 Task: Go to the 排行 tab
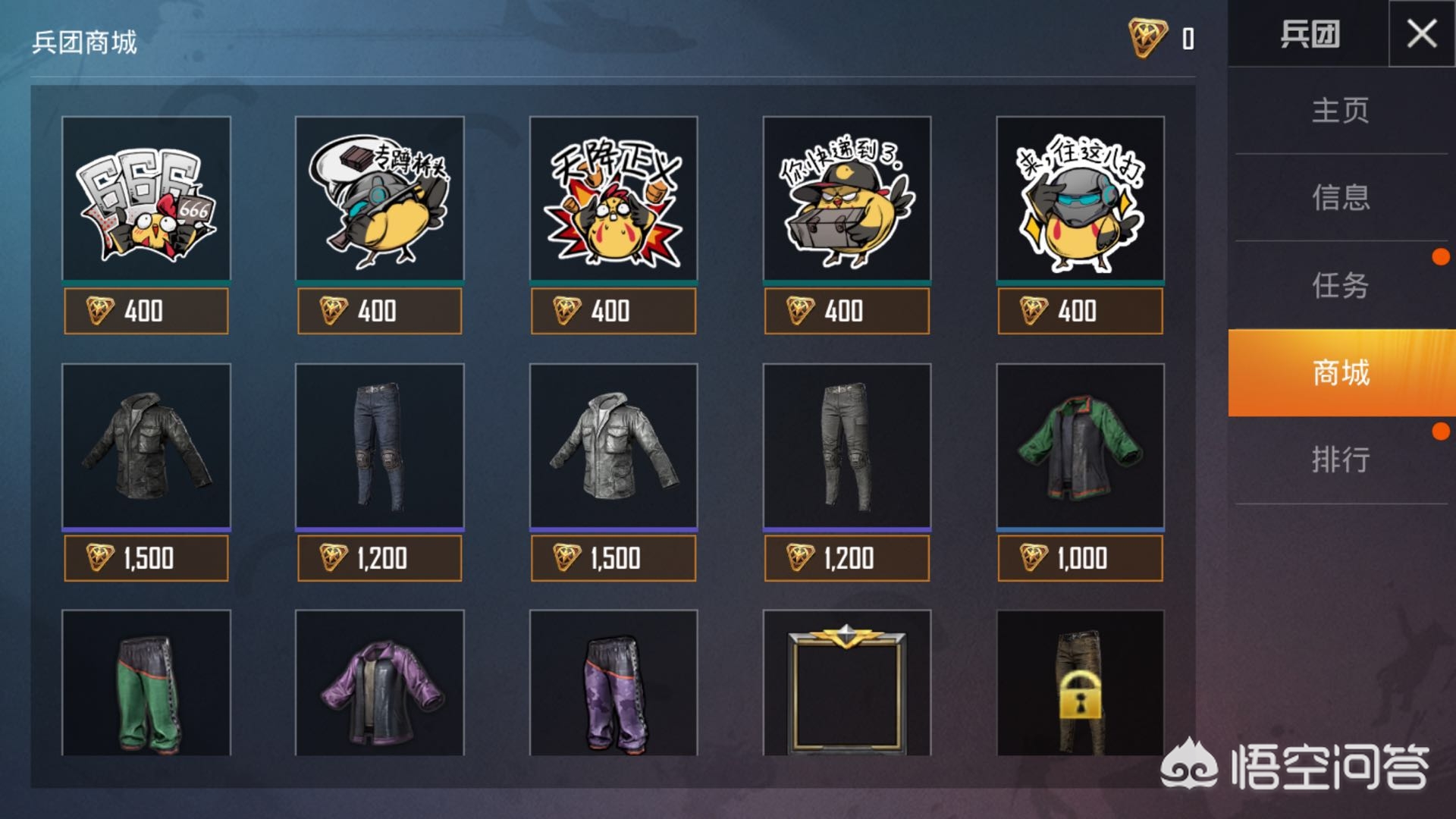tap(1341, 460)
